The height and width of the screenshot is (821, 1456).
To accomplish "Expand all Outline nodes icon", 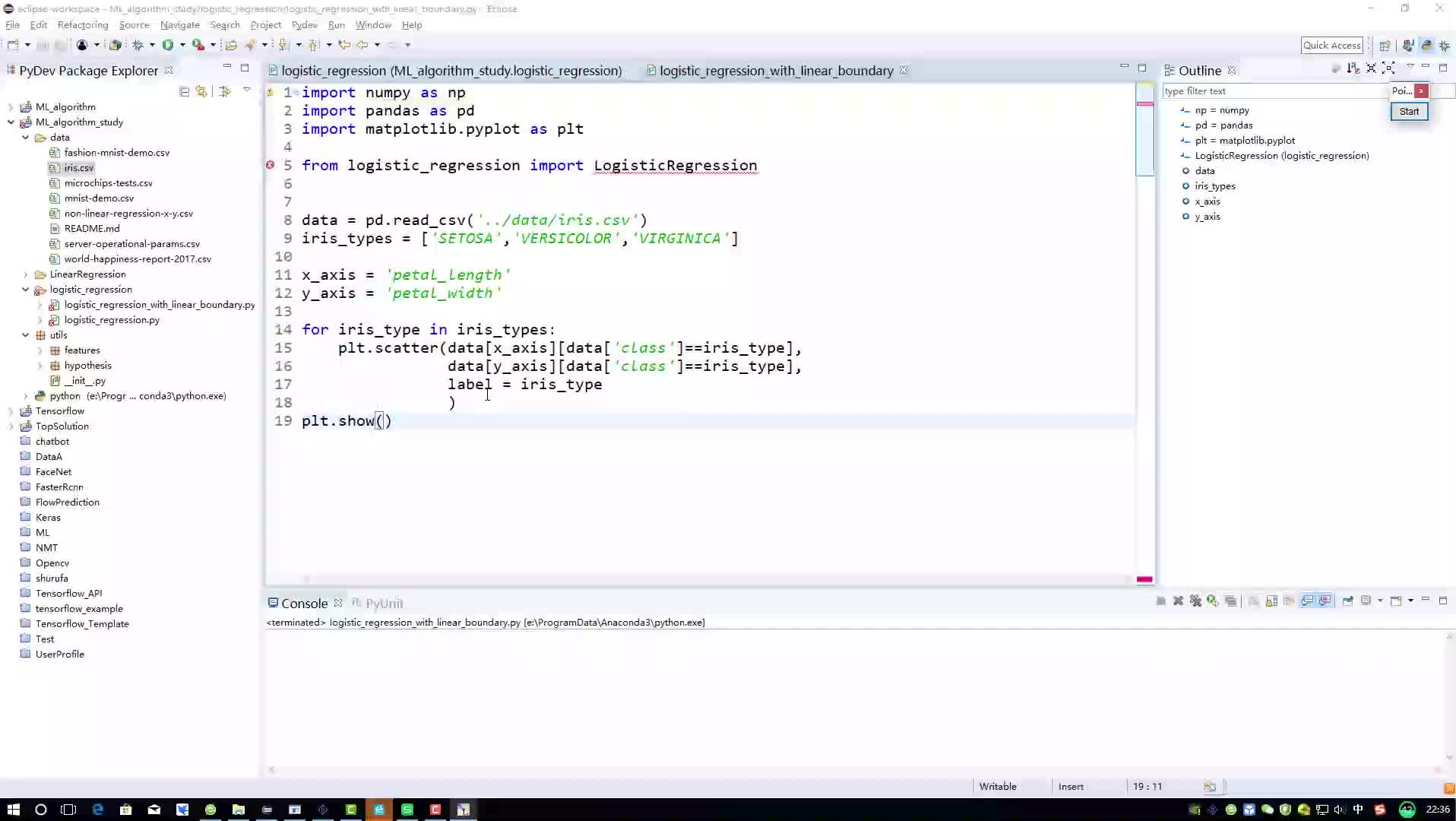I will click(x=1388, y=68).
